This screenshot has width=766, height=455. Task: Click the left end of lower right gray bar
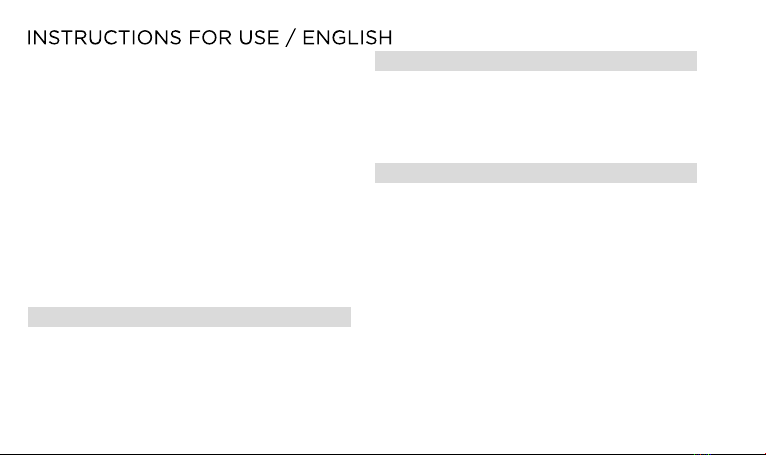tap(378, 173)
